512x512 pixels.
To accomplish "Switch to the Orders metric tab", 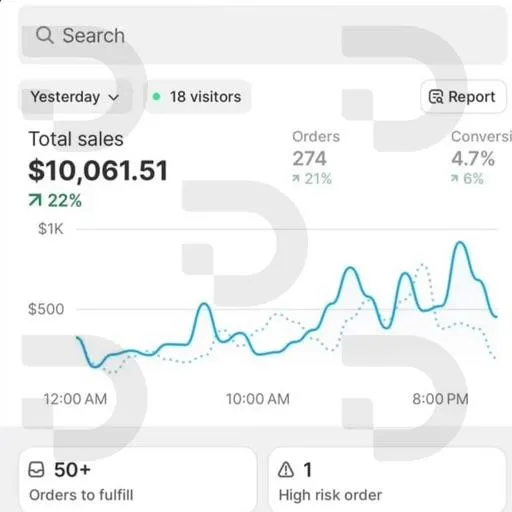I will [x=316, y=157].
